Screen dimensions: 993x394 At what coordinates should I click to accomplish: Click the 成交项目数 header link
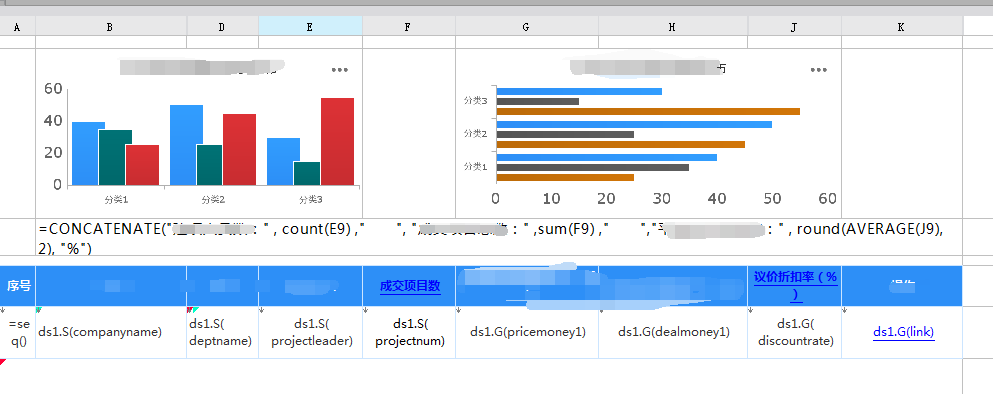coord(410,286)
